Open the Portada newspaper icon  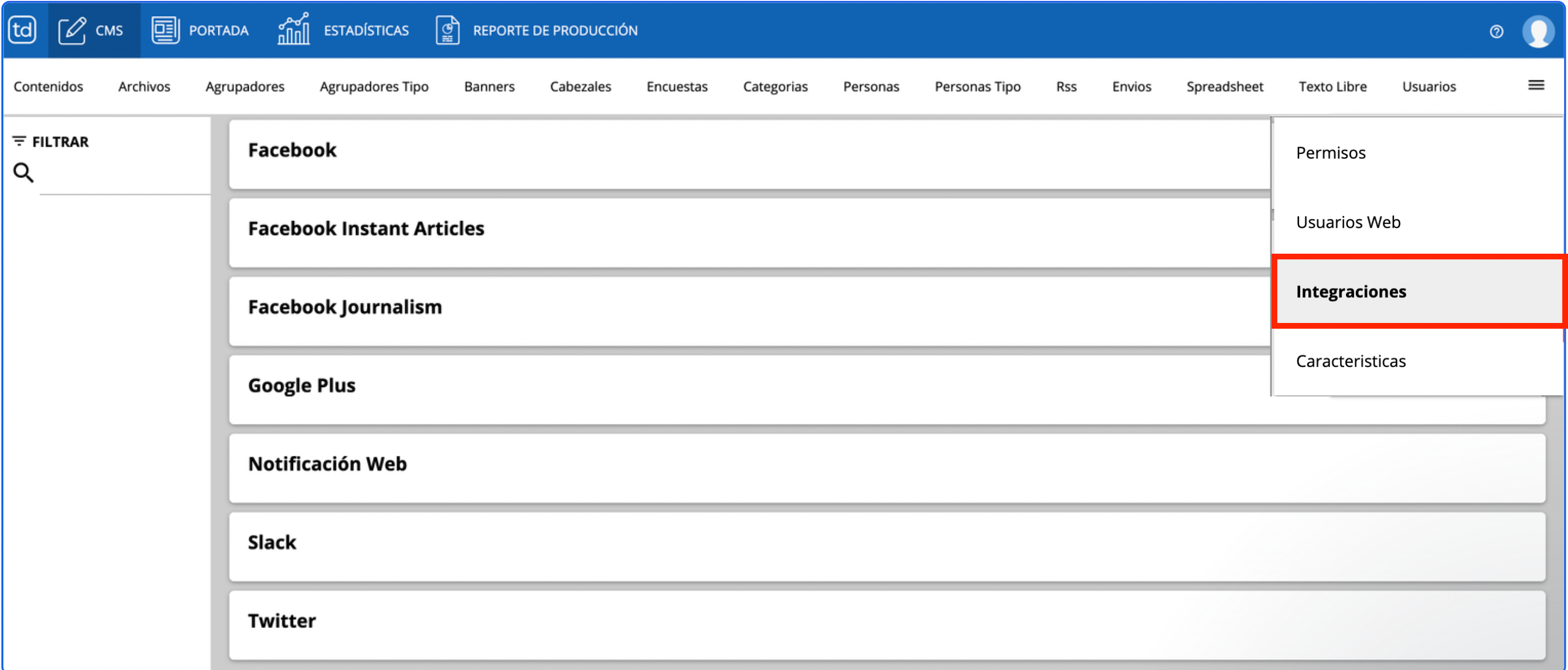tap(165, 30)
